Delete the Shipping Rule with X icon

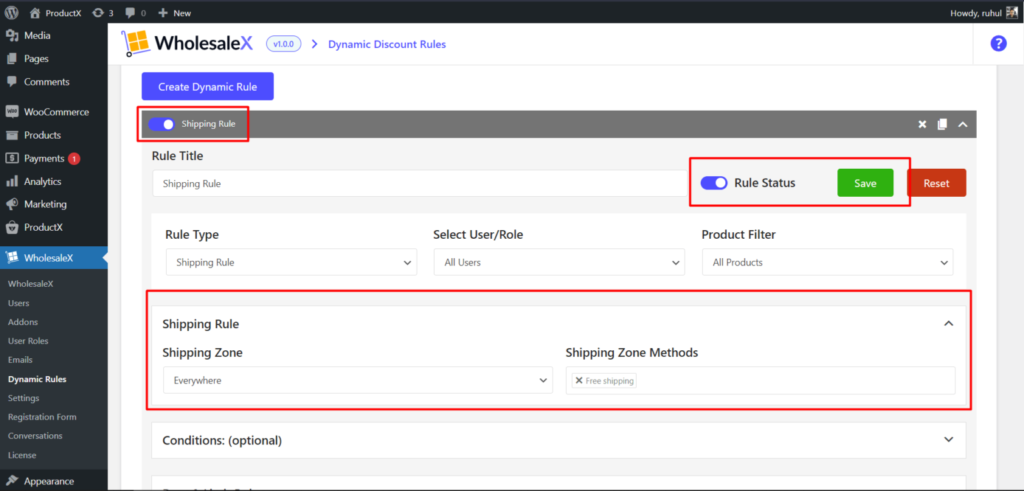[922, 124]
